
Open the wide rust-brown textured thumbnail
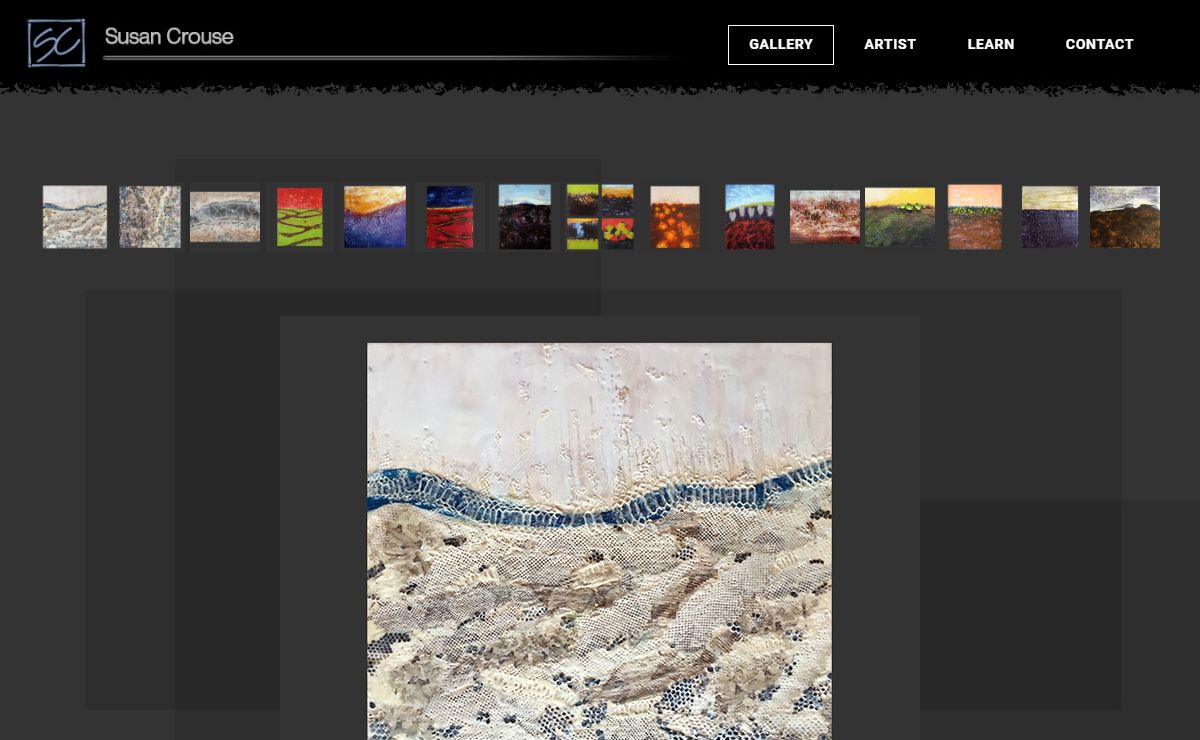pyautogui.click(x=825, y=217)
